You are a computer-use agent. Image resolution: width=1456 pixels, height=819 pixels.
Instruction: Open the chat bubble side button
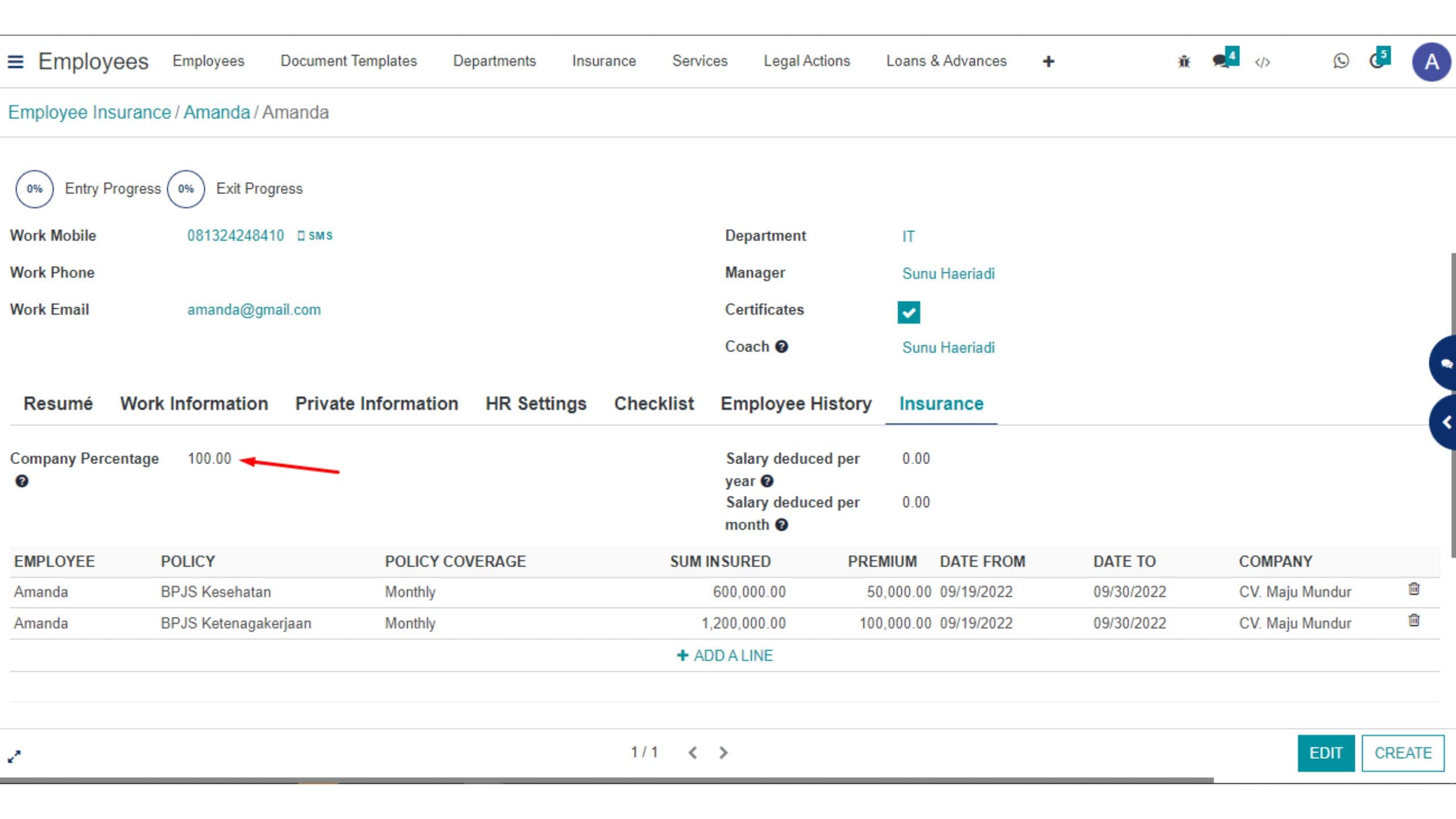(1444, 363)
